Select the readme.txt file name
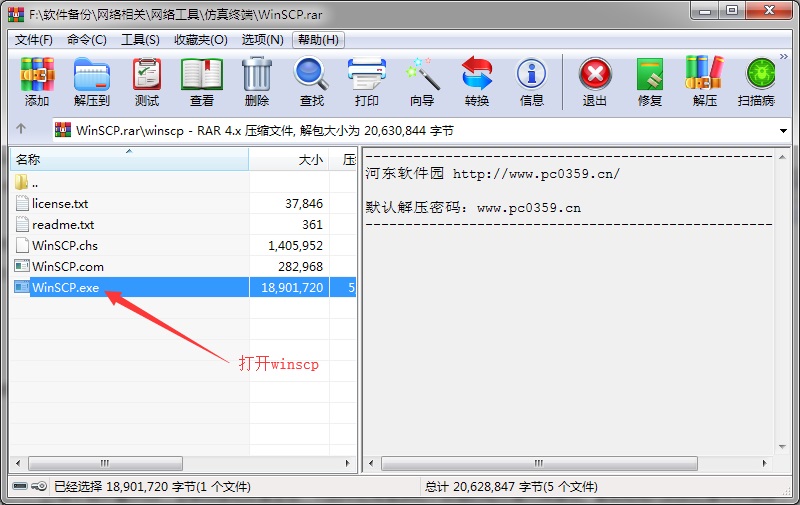 click(63, 225)
